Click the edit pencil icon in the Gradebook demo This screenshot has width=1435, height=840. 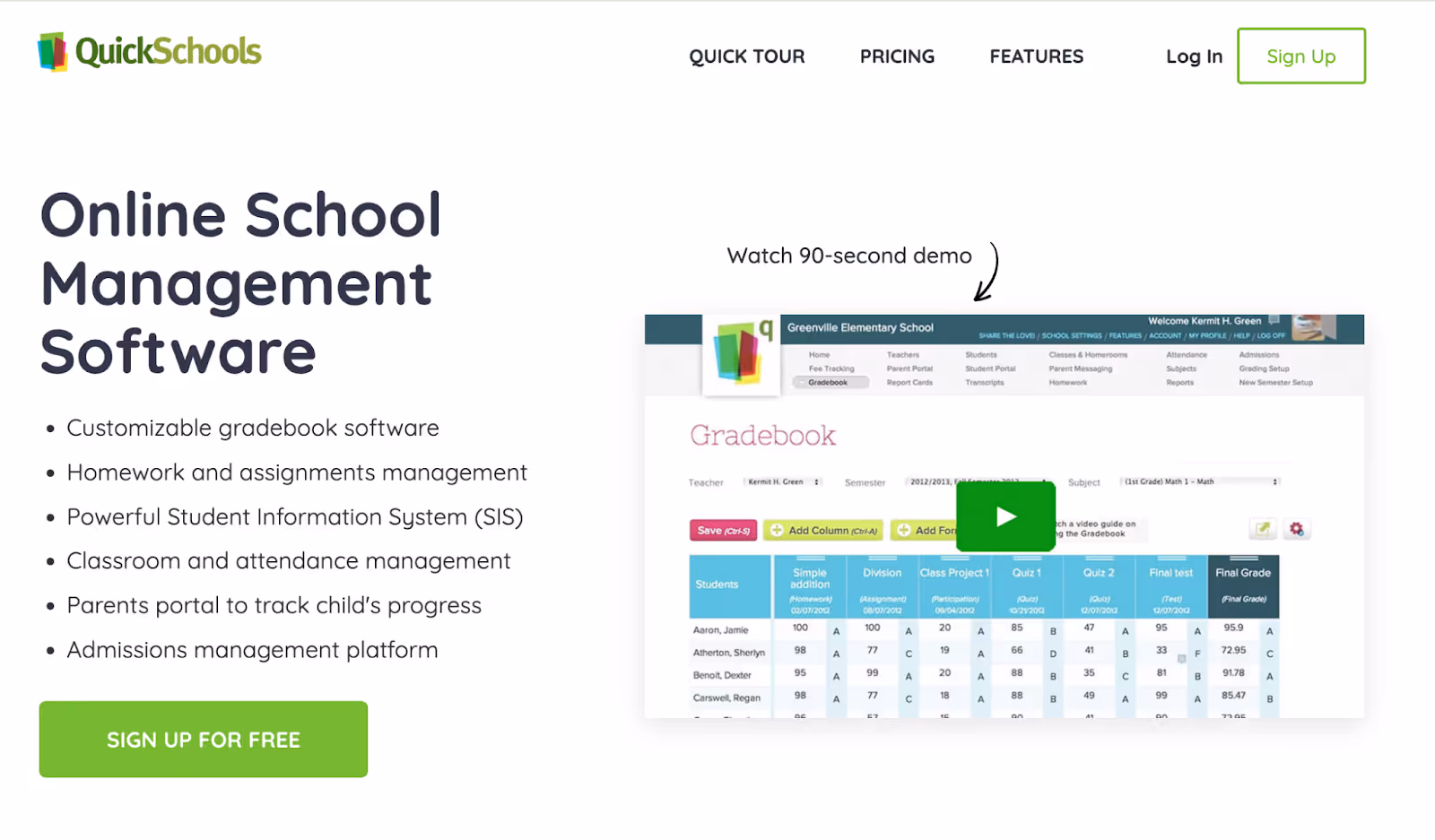[1263, 529]
